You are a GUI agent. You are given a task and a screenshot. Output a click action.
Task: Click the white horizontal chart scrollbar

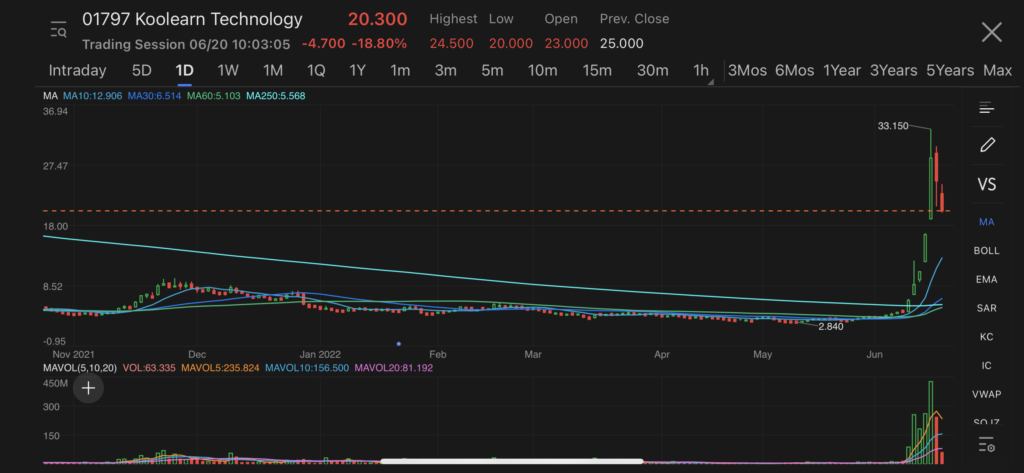click(512, 461)
